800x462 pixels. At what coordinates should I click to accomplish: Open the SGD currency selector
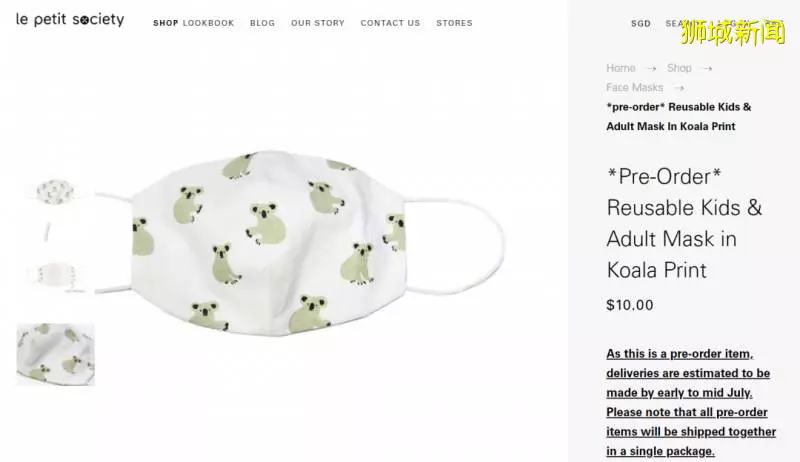[641, 23]
